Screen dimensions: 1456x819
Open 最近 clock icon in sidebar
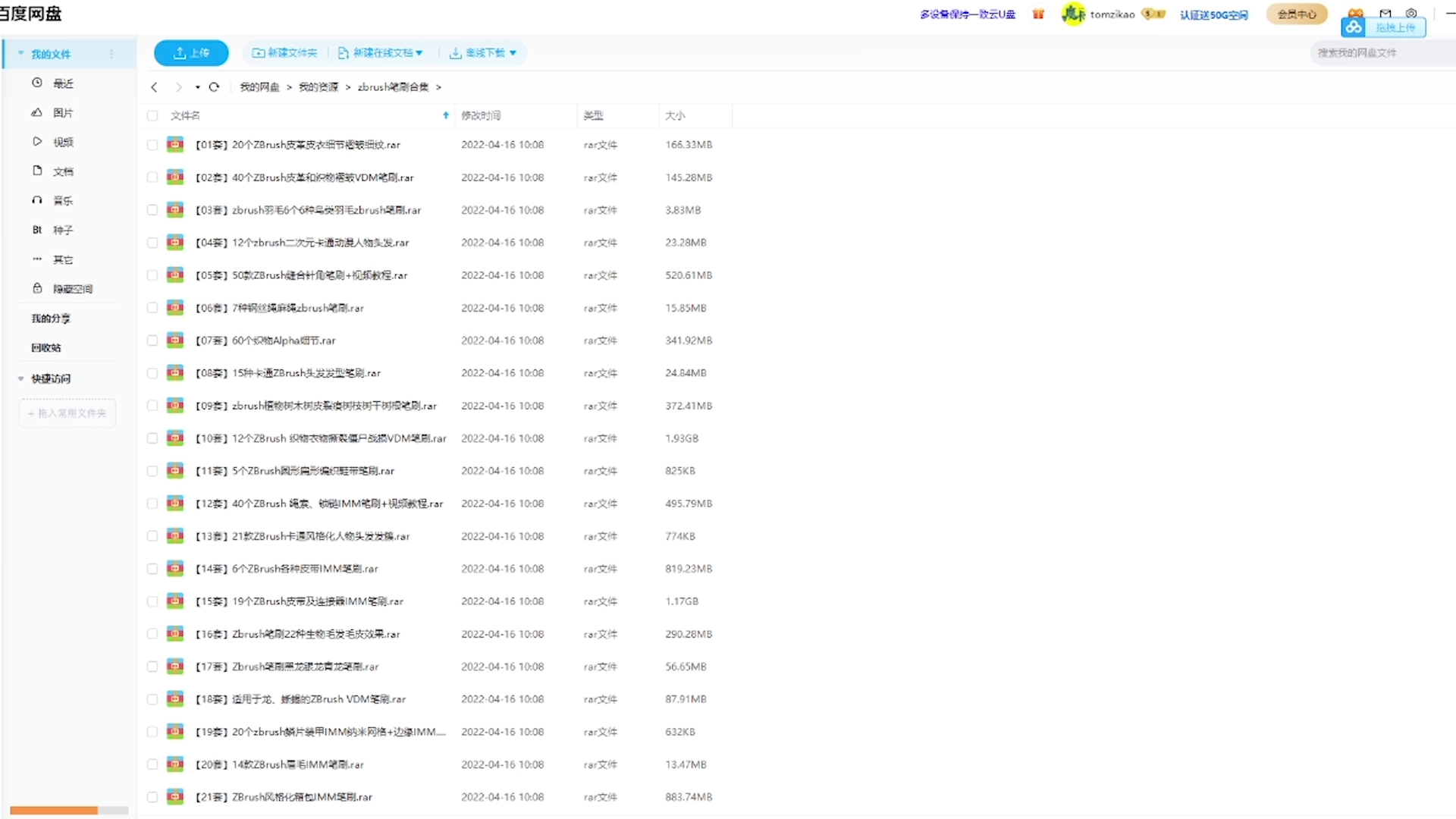[x=37, y=83]
